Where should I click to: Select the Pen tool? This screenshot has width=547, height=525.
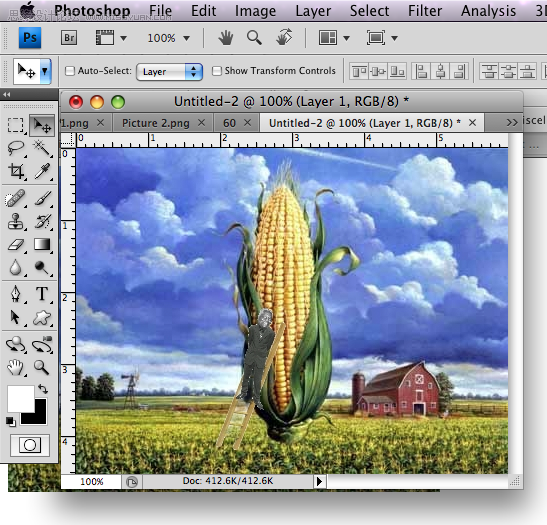[16, 294]
